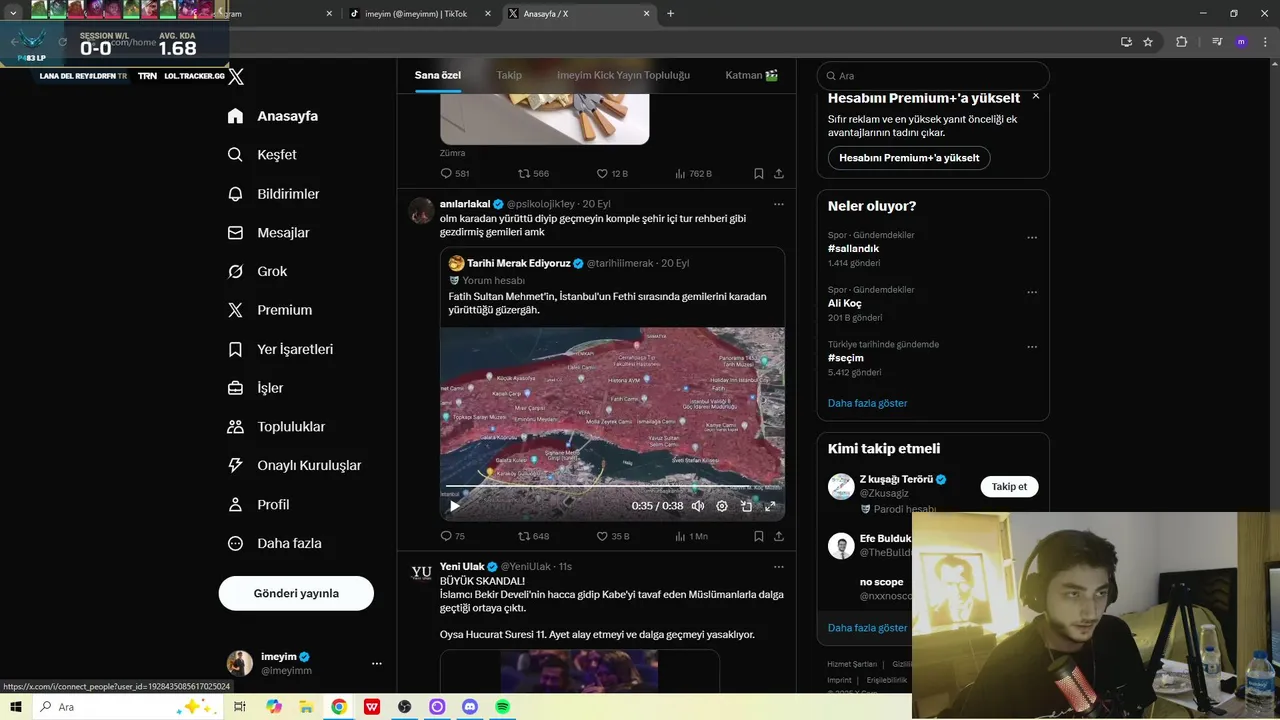Follow Z kuşağı Terörü with Takip et
Viewport: 1280px width, 720px height.
click(1009, 487)
